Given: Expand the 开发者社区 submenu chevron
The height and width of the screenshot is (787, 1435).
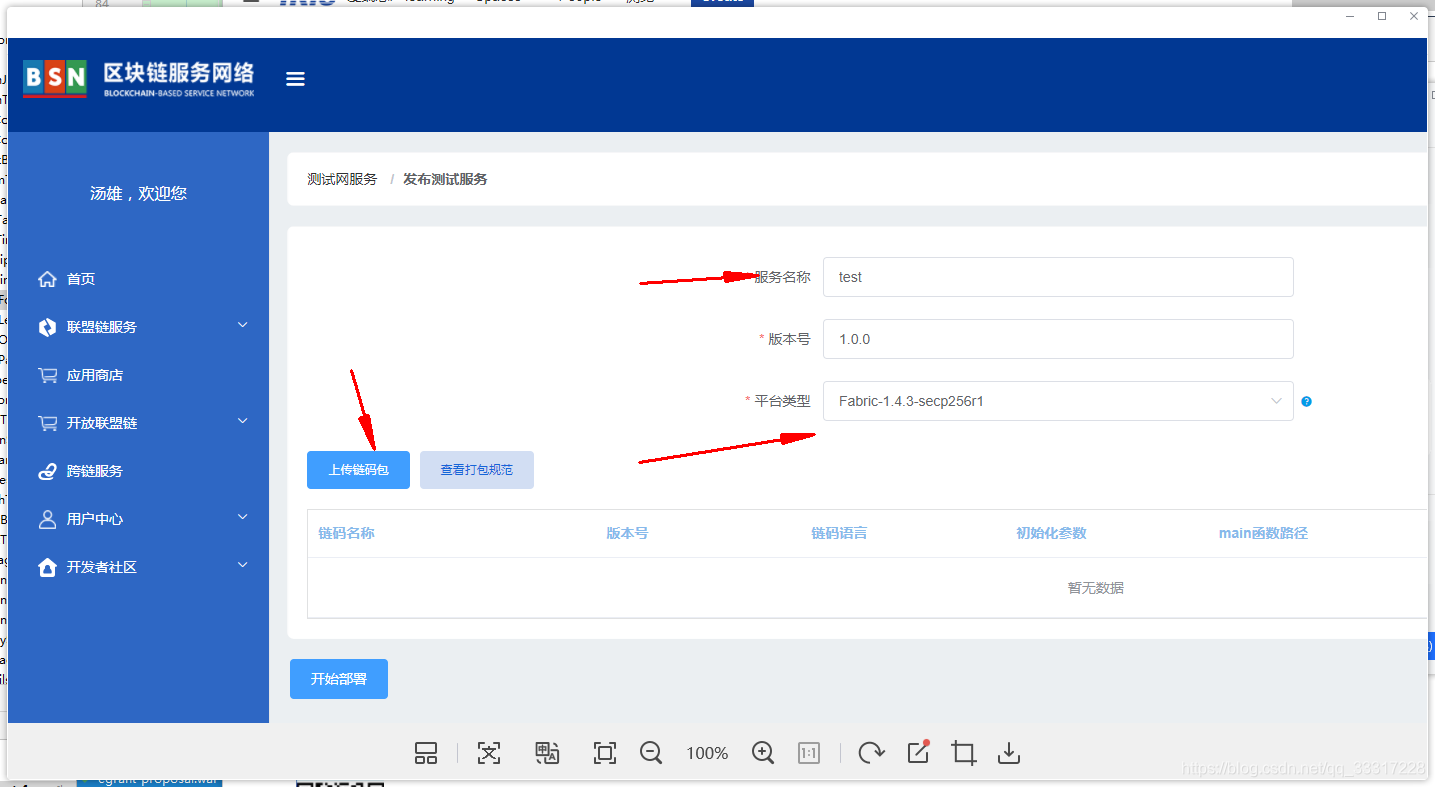Looking at the screenshot, I should [x=243, y=565].
